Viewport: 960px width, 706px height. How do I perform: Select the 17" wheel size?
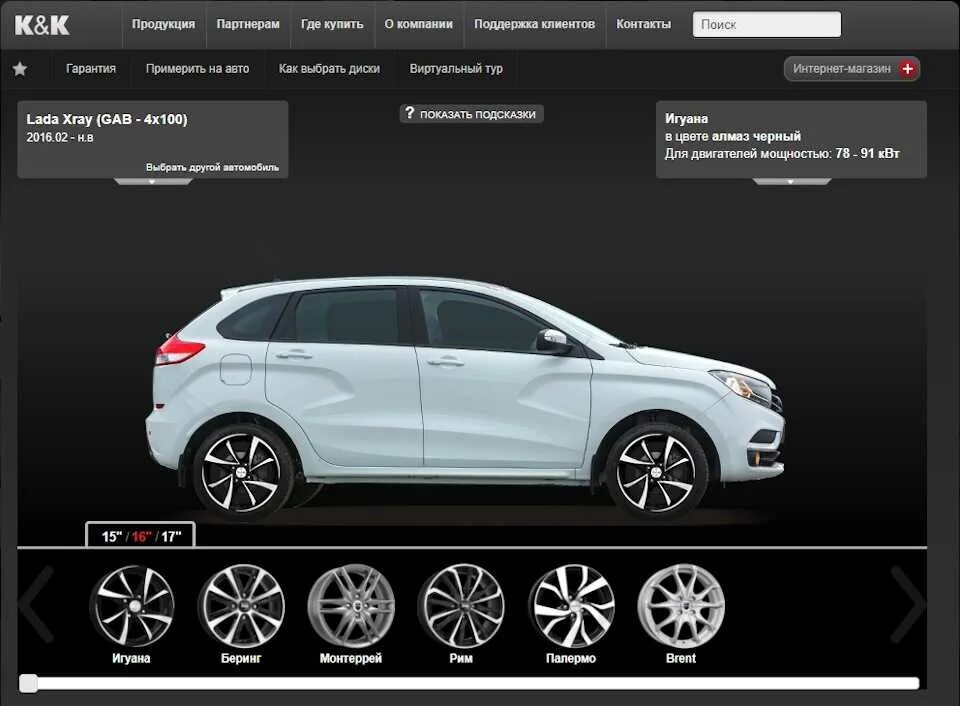[x=171, y=537]
